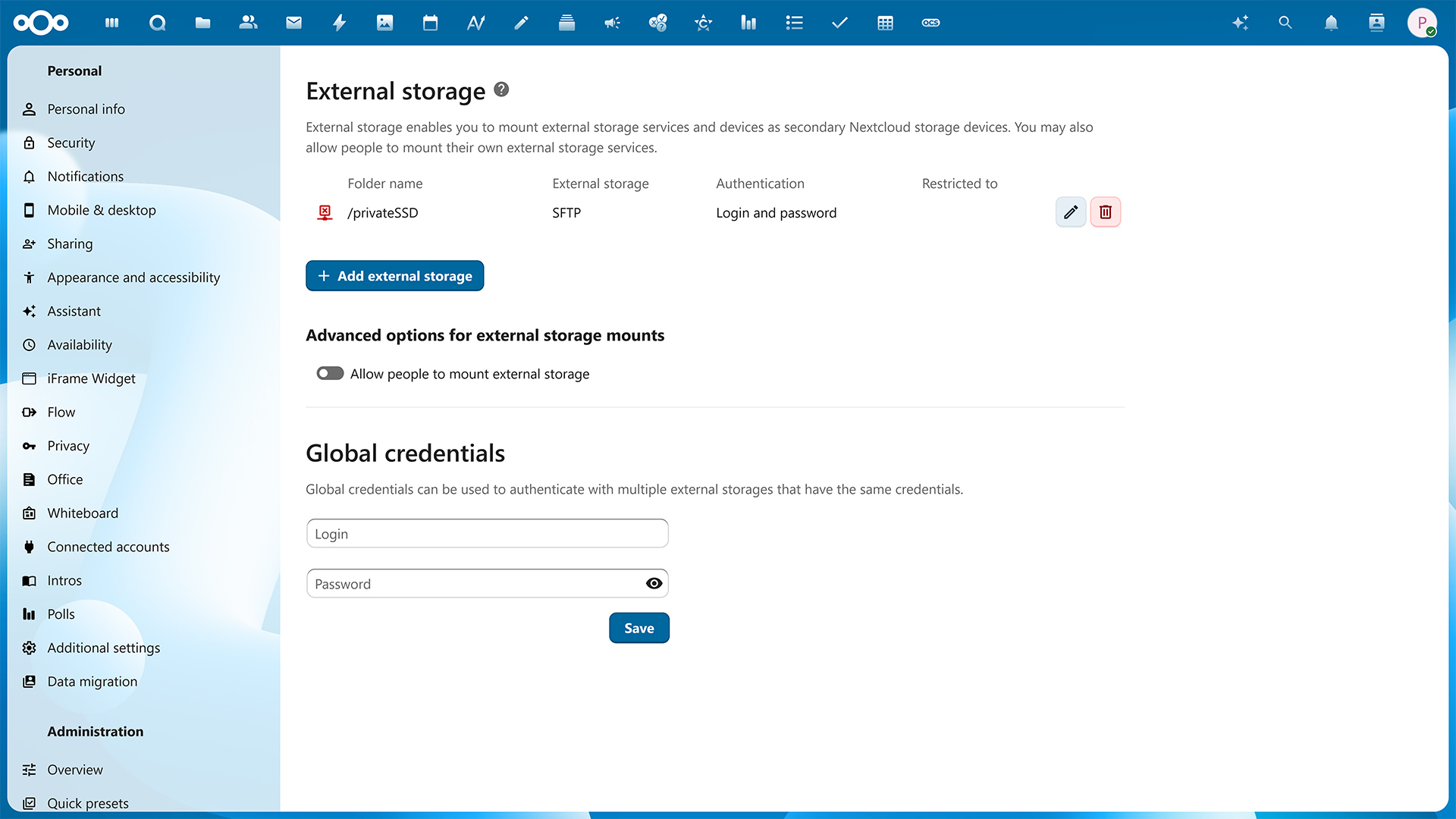Save the global credentials
Image resolution: width=1456 pixels, height=819 pixels.
coord(639,628)
